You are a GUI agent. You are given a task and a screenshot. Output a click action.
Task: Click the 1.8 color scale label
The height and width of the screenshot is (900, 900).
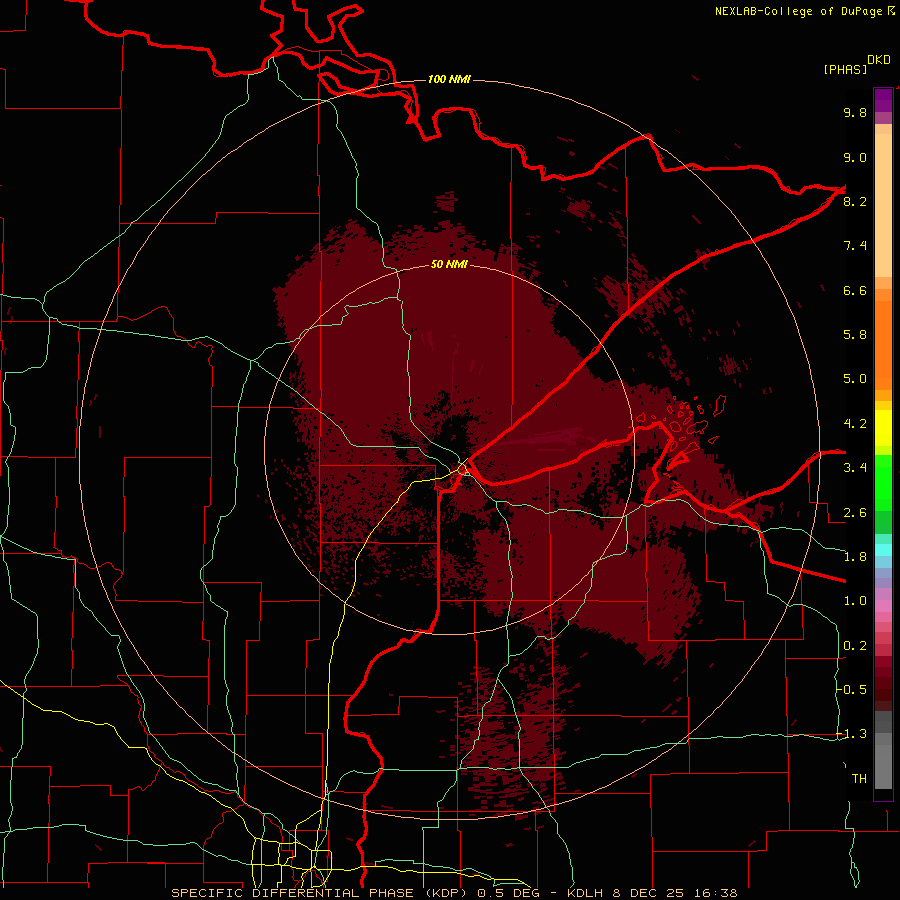pos(855,557)
